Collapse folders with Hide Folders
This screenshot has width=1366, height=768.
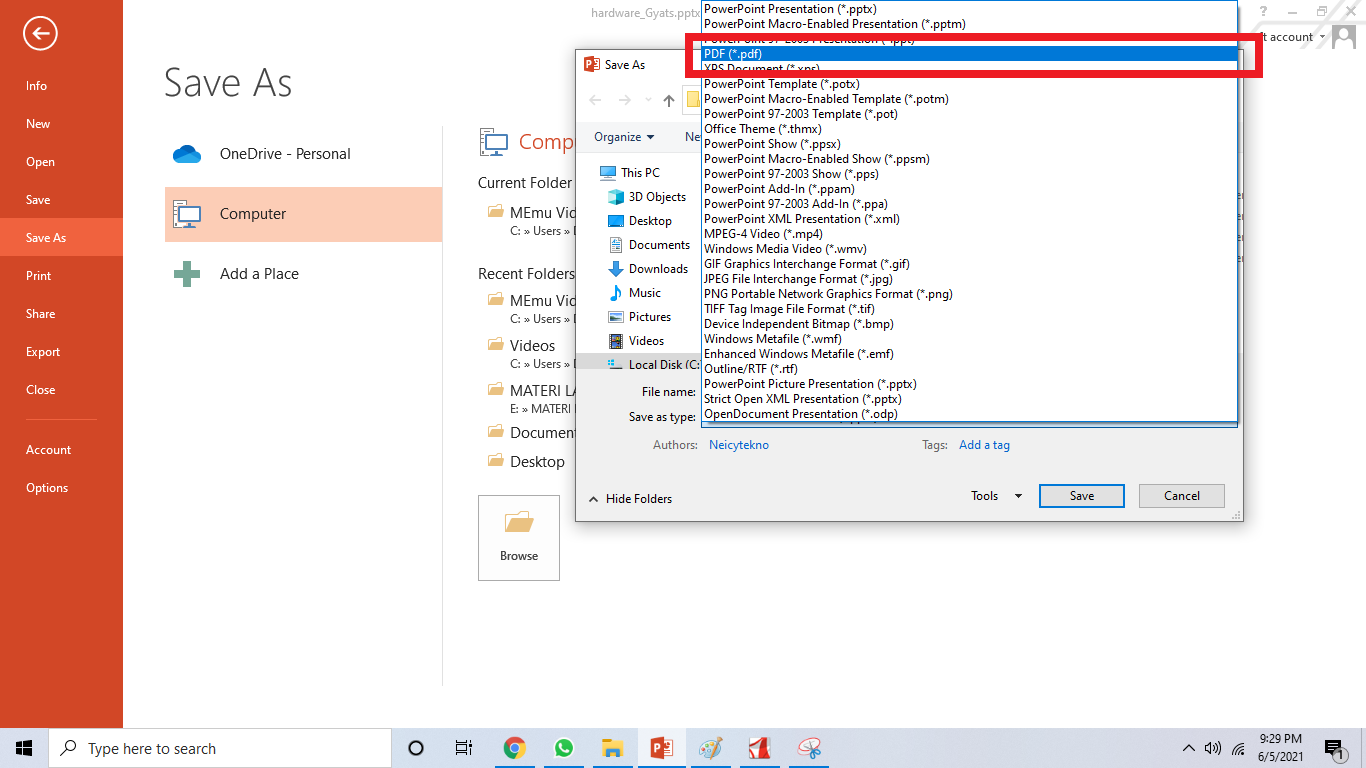click(630, 499)
